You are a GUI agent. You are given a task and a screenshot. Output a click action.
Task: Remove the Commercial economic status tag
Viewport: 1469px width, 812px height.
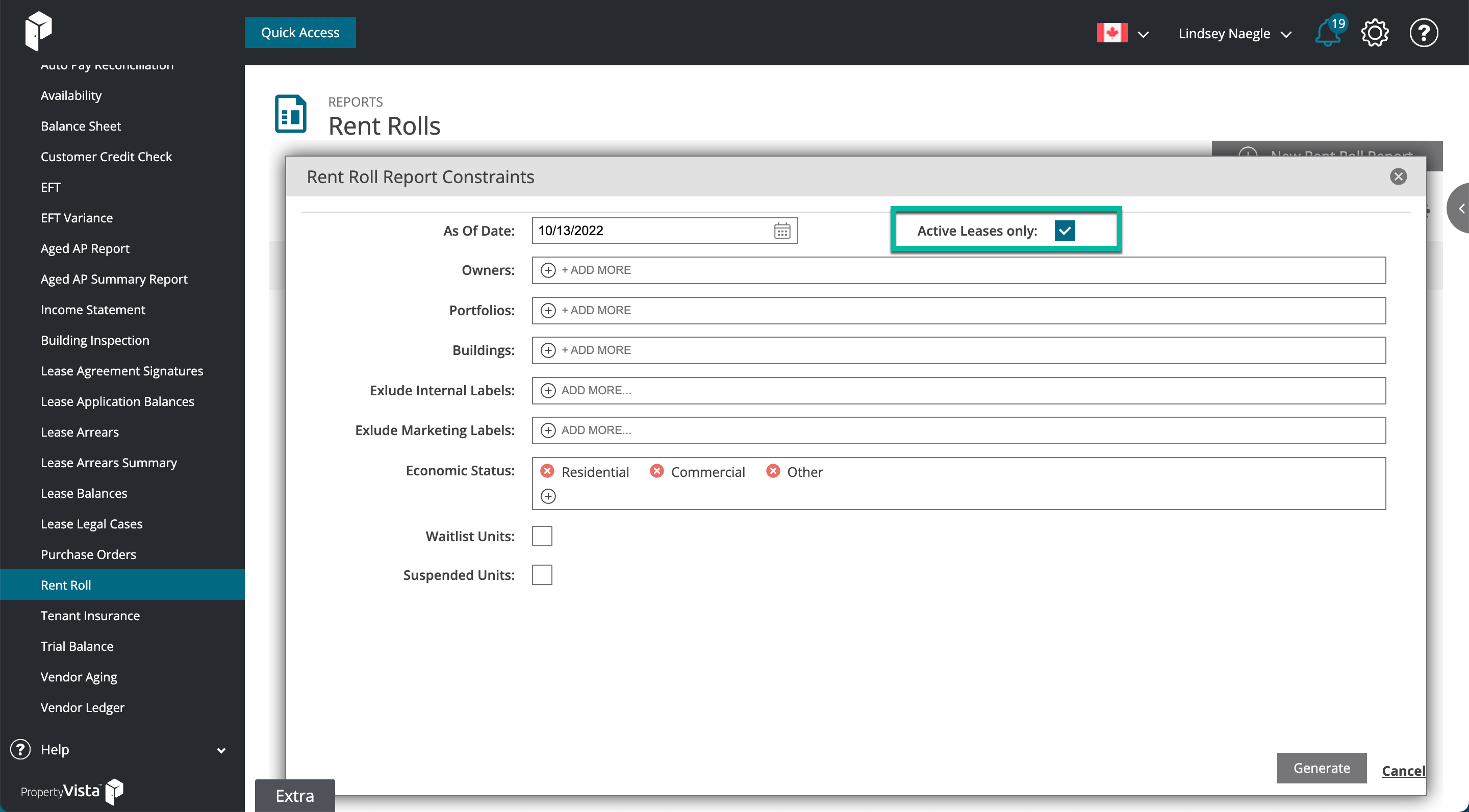[x=657, y=471]
